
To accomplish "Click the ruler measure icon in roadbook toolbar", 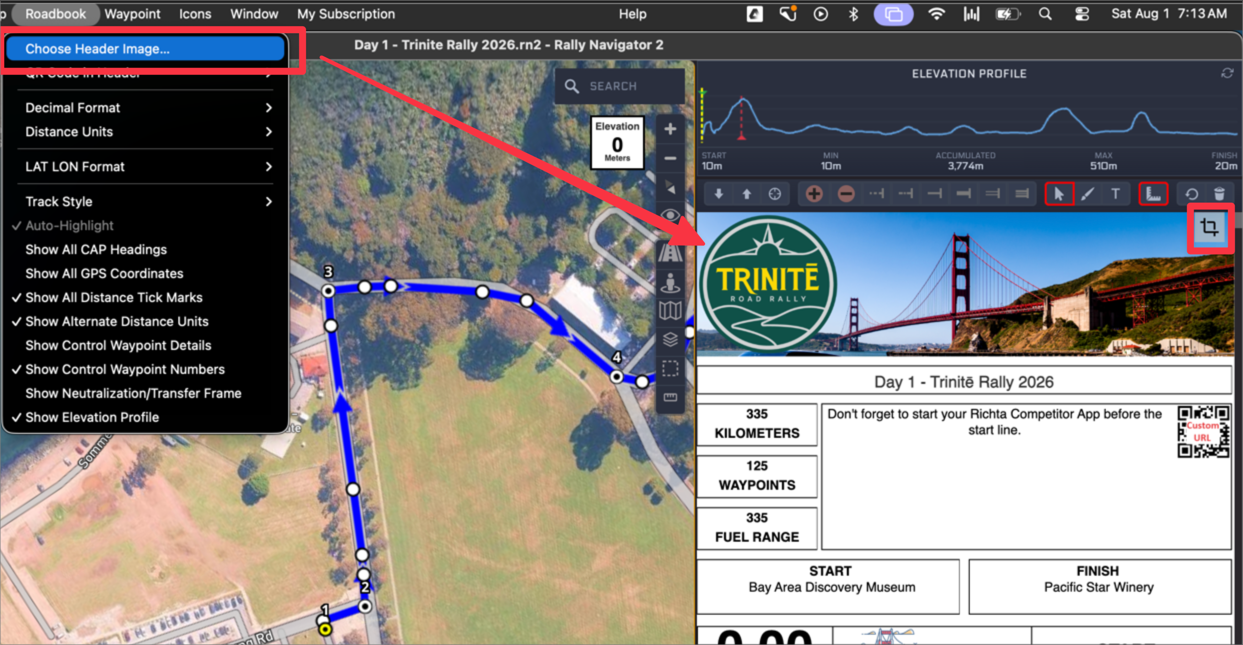I will [x=1153, y=194].
